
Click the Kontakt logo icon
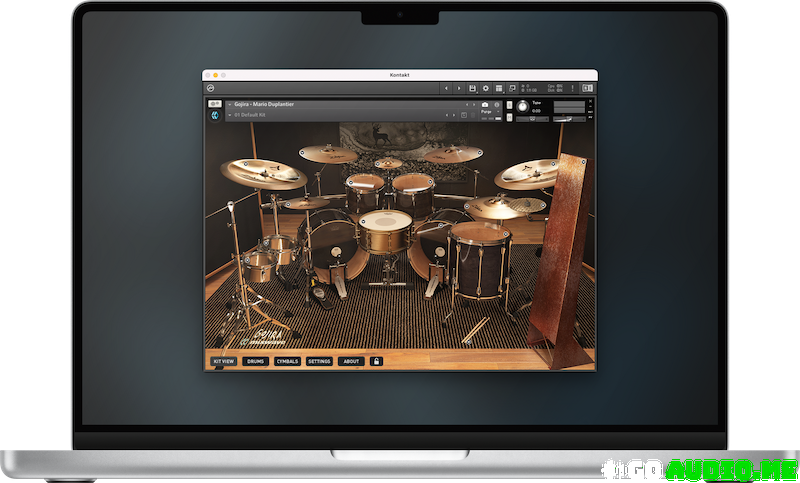(x=212, y=88)
